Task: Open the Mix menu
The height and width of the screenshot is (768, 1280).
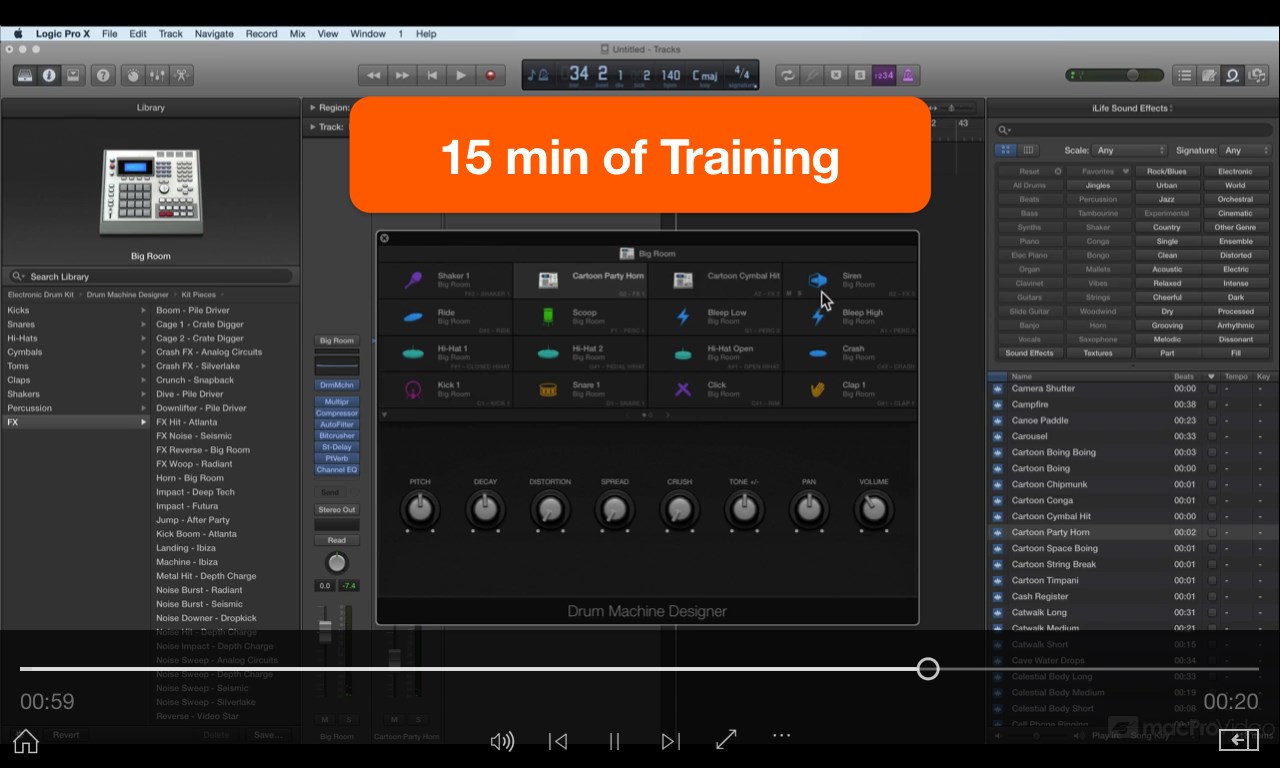Action: click(x=297, y=33)
